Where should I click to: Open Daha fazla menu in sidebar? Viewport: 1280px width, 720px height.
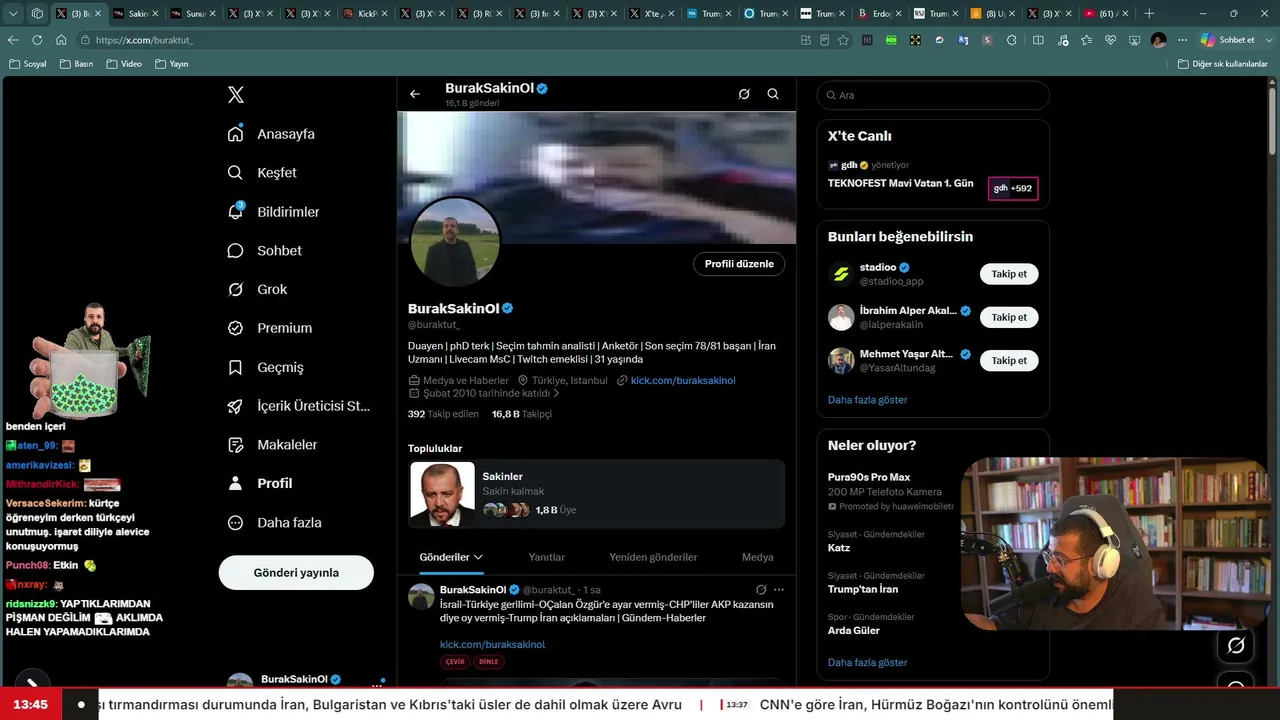pyautogui.click(x=274, y=522)
